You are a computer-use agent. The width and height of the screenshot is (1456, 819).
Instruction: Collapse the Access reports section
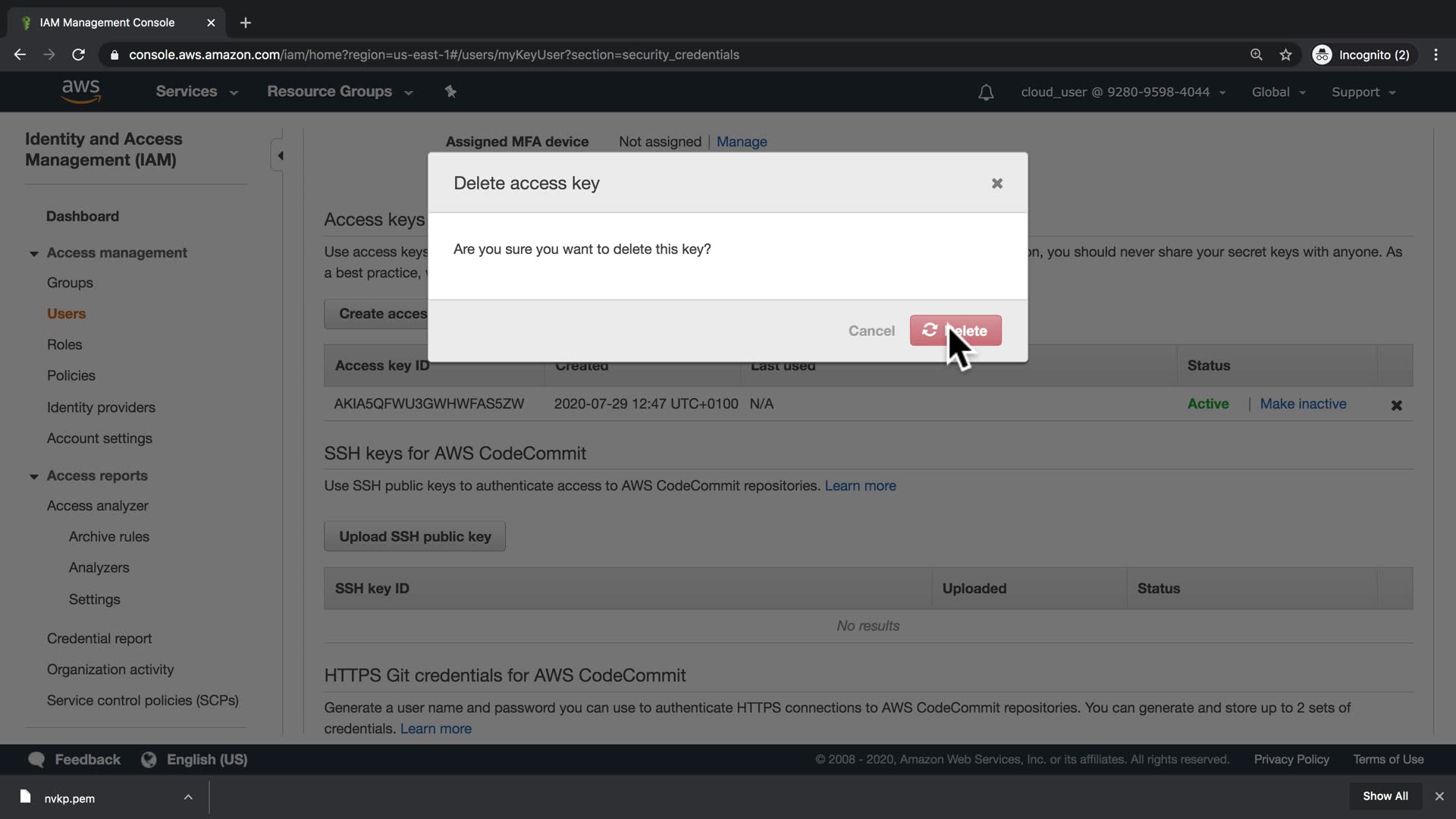34,476
